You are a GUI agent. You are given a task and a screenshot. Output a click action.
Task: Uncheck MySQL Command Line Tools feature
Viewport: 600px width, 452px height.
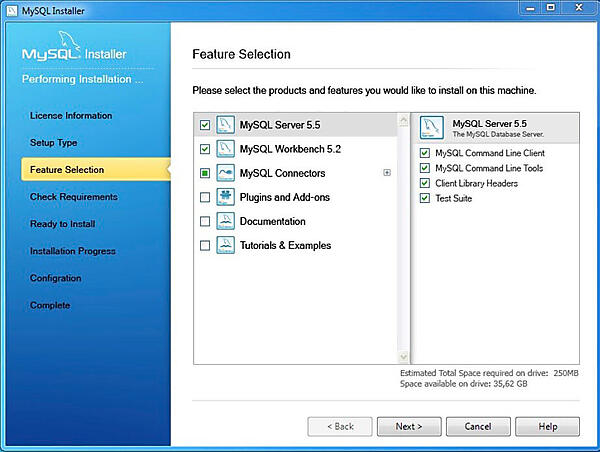coord(425,168)
